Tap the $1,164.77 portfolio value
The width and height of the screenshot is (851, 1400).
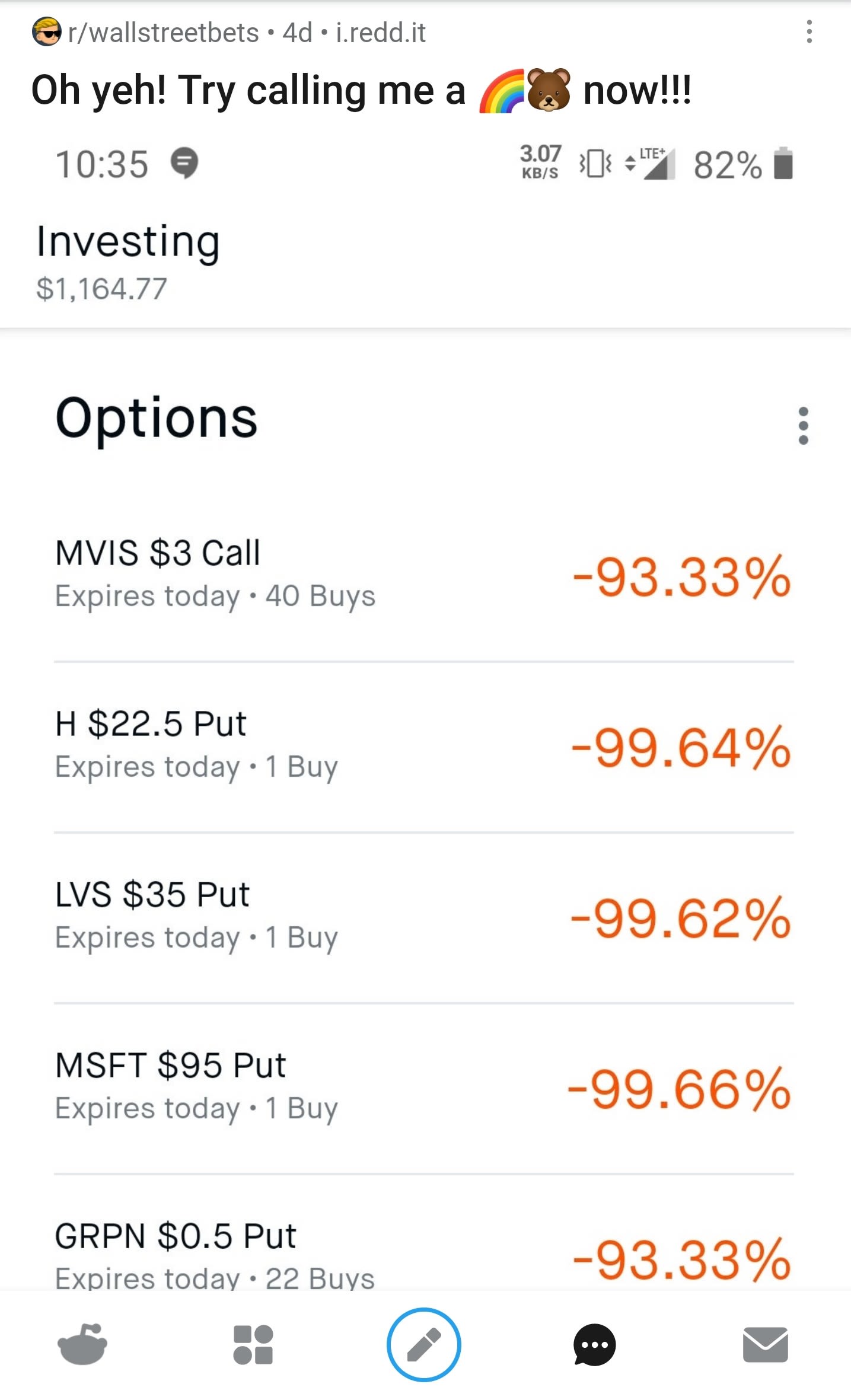tap(101, 289)
